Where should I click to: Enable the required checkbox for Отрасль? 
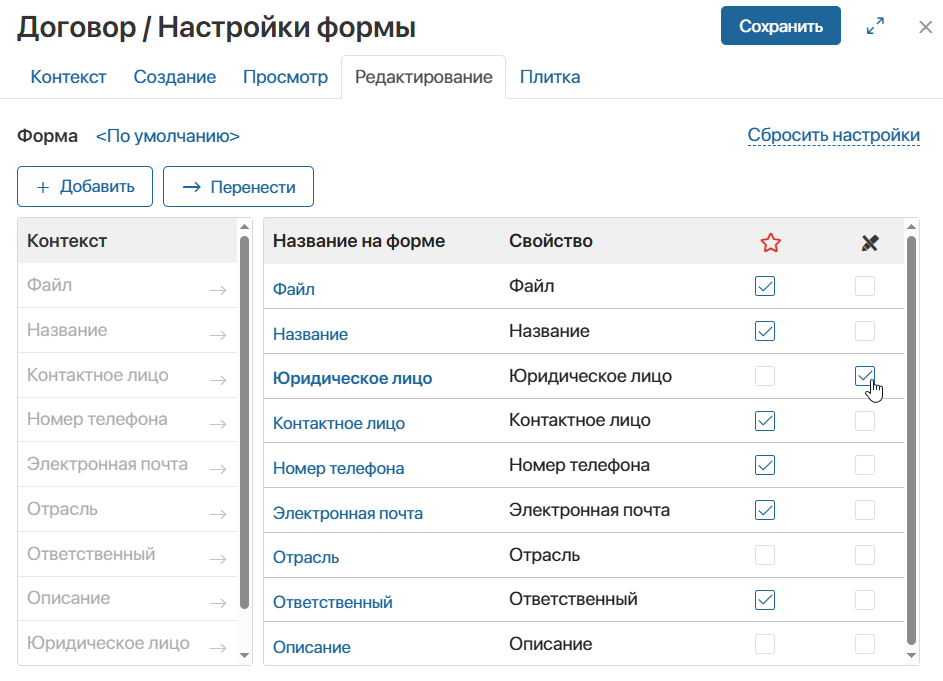coord(764,555)
